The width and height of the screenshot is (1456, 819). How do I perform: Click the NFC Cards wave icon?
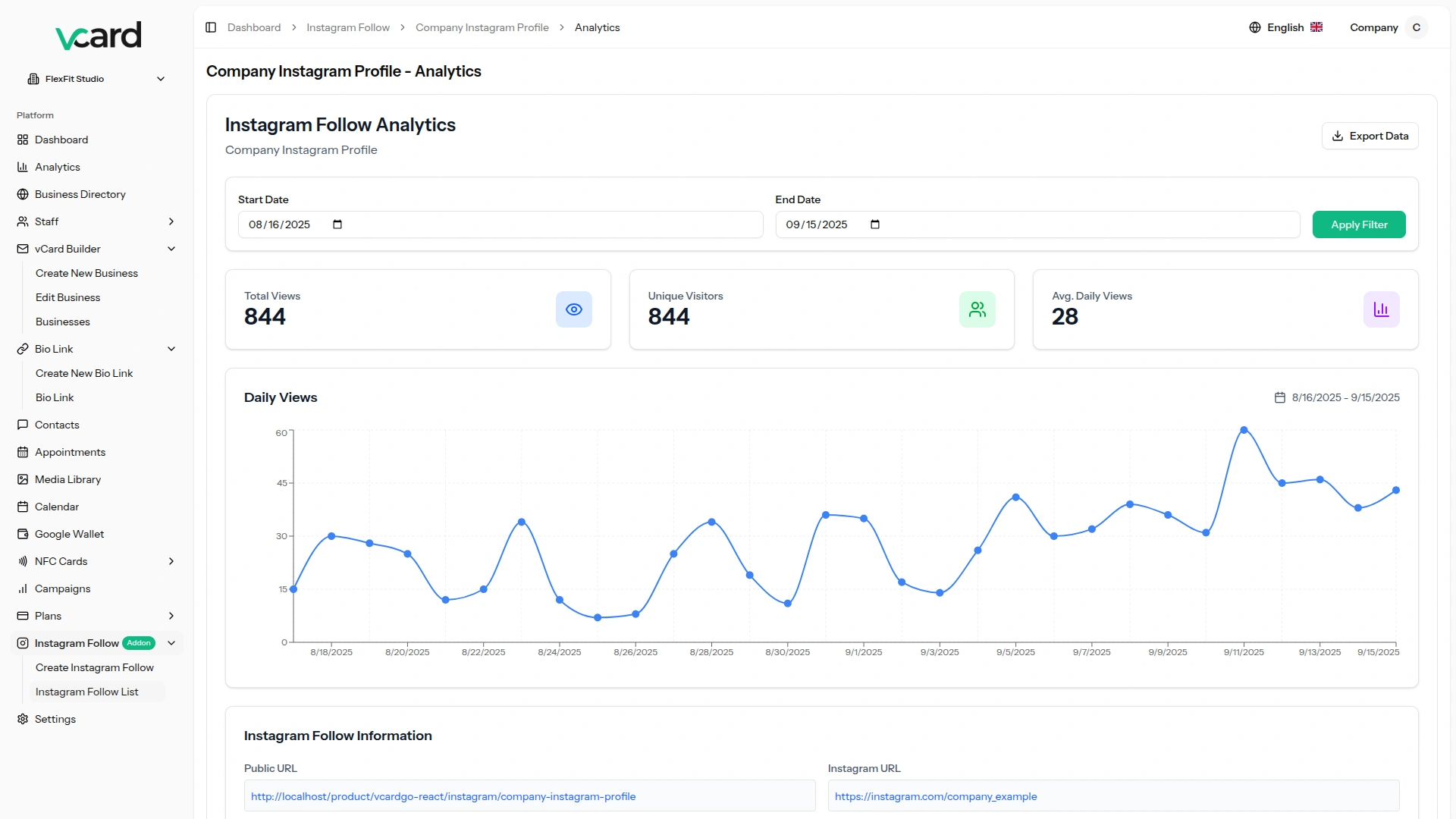coord(23,561)
